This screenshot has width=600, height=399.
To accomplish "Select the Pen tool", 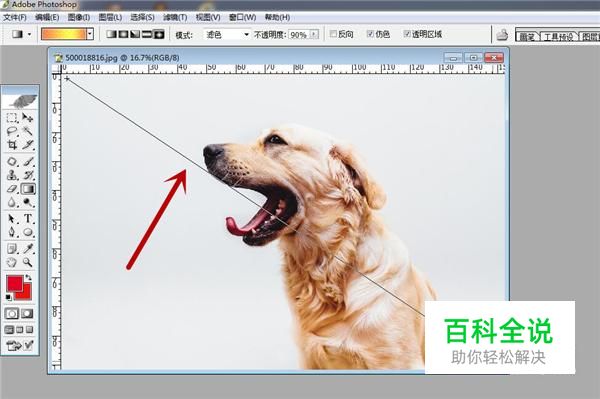I will [x=12, y=232].
